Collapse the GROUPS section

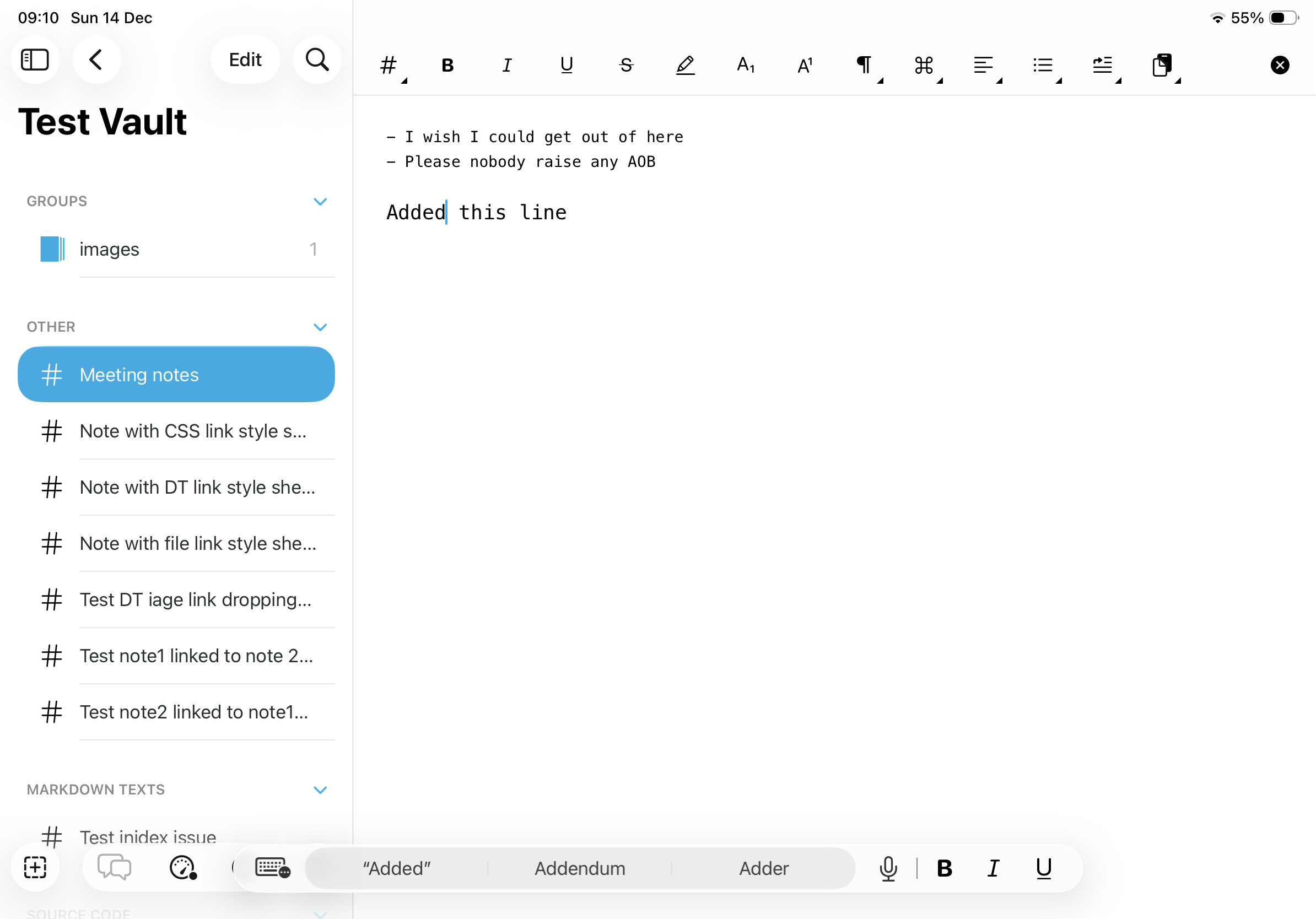pos(320,201)
